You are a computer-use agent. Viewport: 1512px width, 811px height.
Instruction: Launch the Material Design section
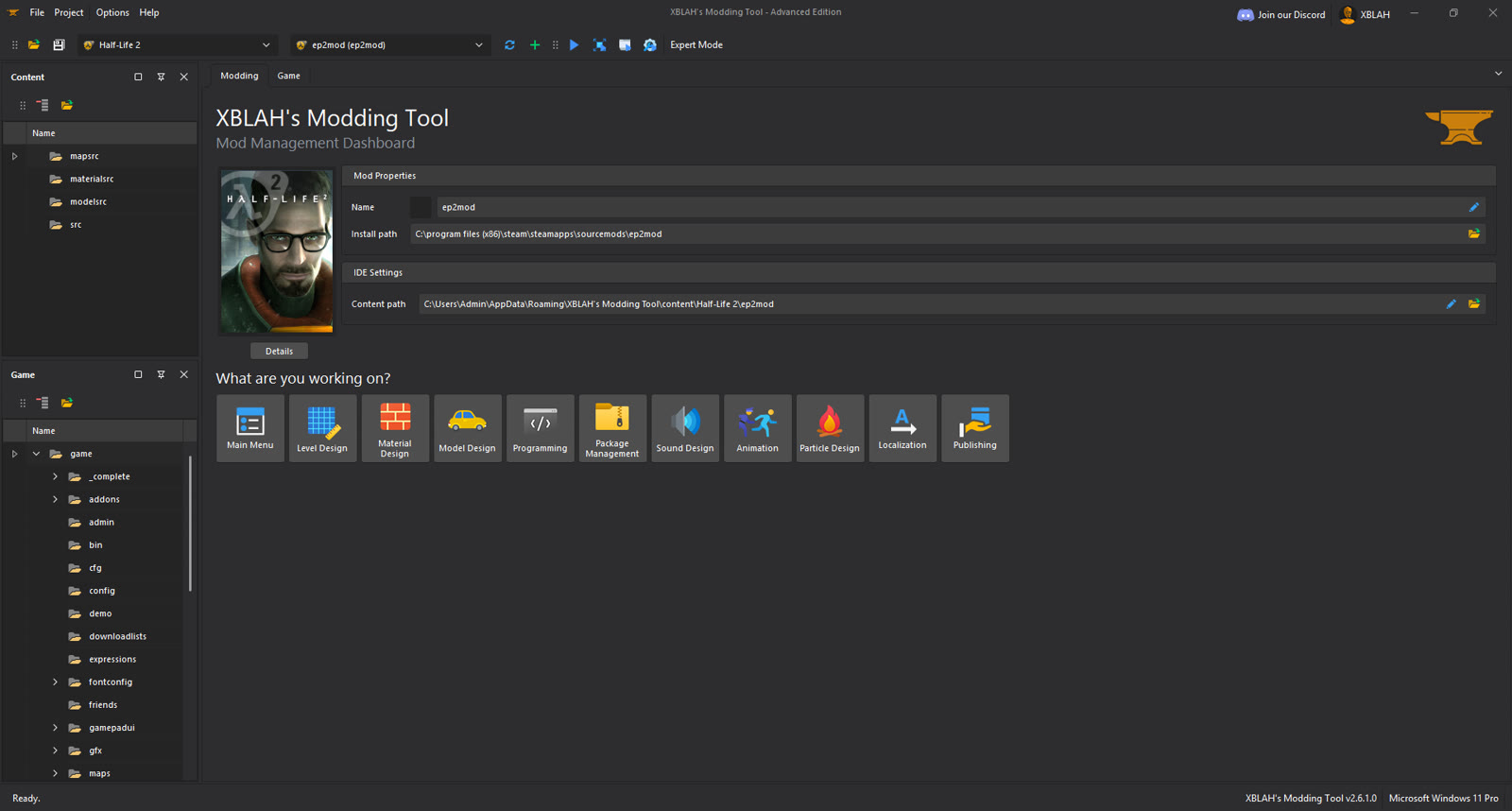[395, 428]
